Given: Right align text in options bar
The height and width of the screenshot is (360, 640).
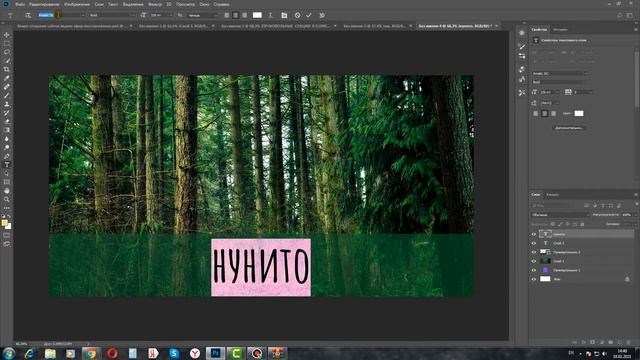Looking at the screenshot, I should click(244, 15).
